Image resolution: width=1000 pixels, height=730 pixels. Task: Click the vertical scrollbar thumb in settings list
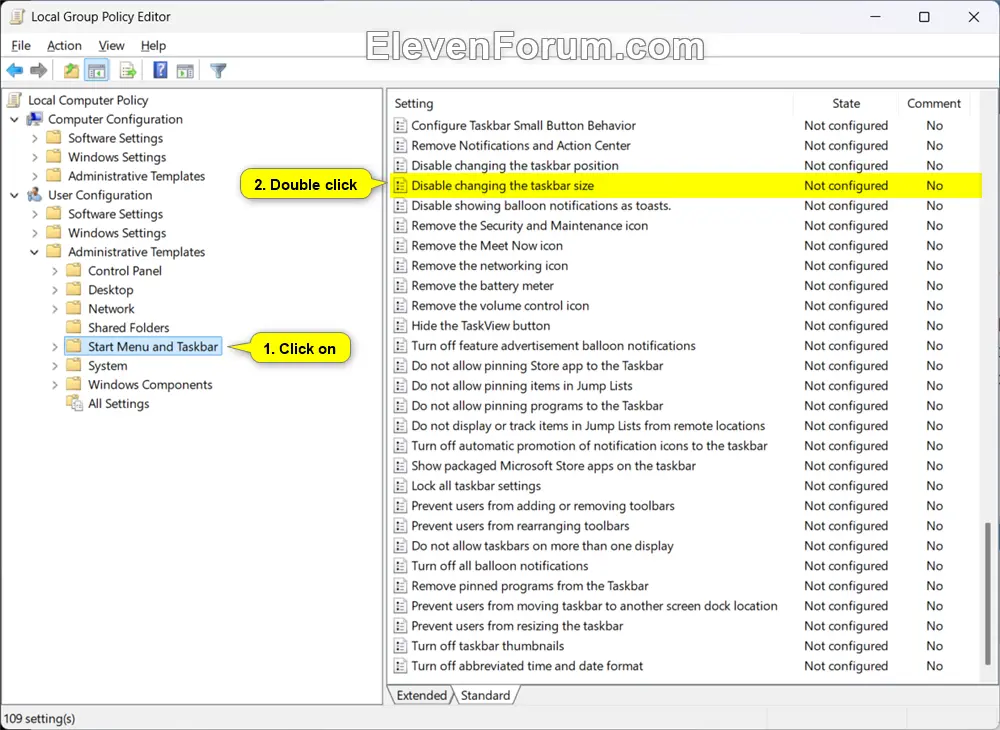pos(989,594)
